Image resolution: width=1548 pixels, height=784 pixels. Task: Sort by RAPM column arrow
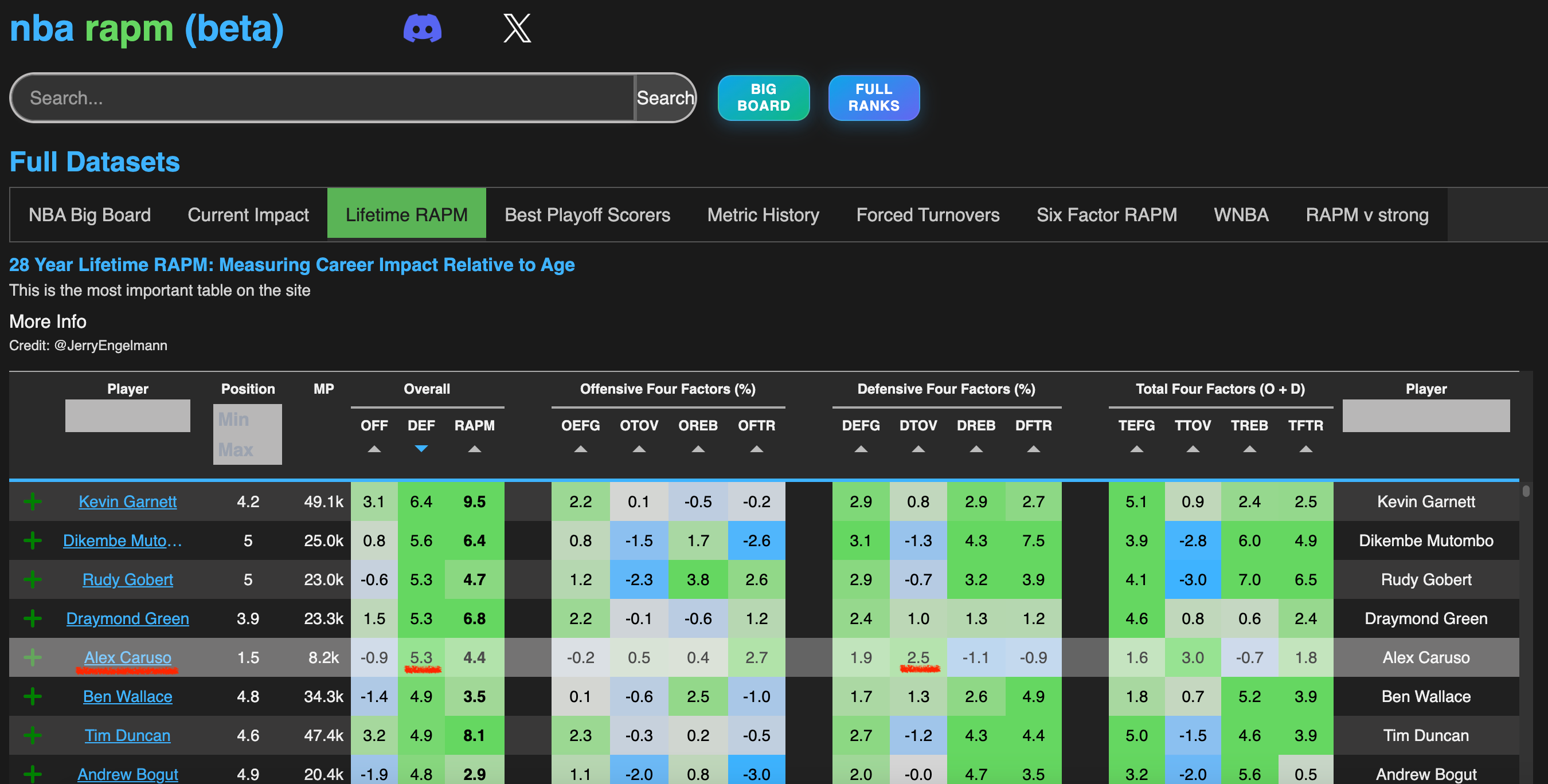click(474, 449)
